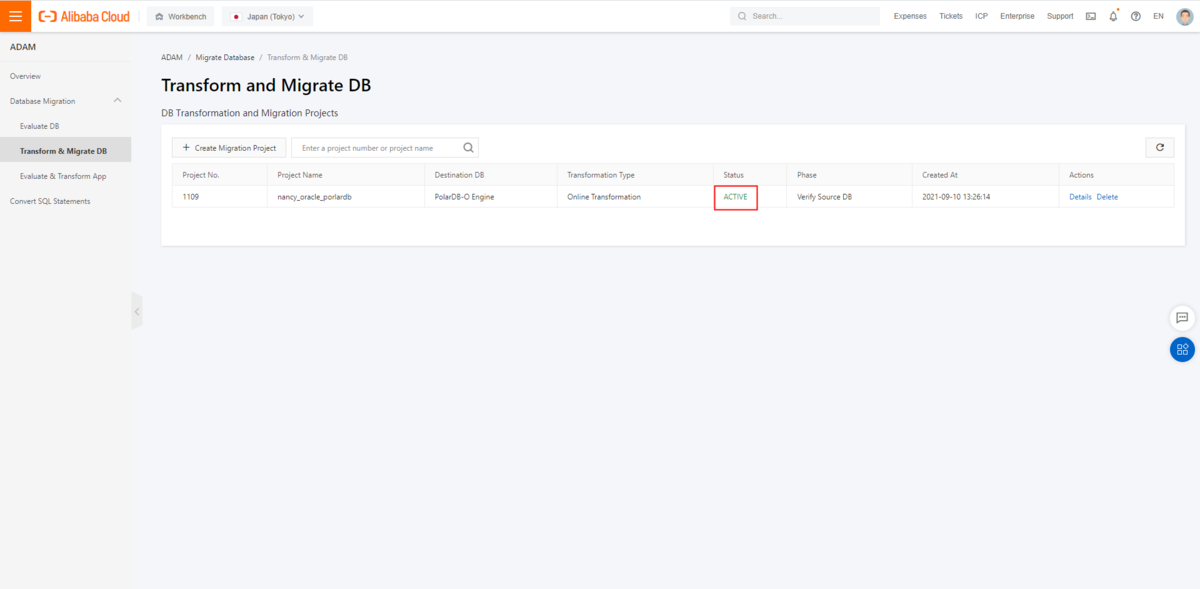Go to Migrate Database breadcrumb

pyautogui.click(x=225, y=57)
